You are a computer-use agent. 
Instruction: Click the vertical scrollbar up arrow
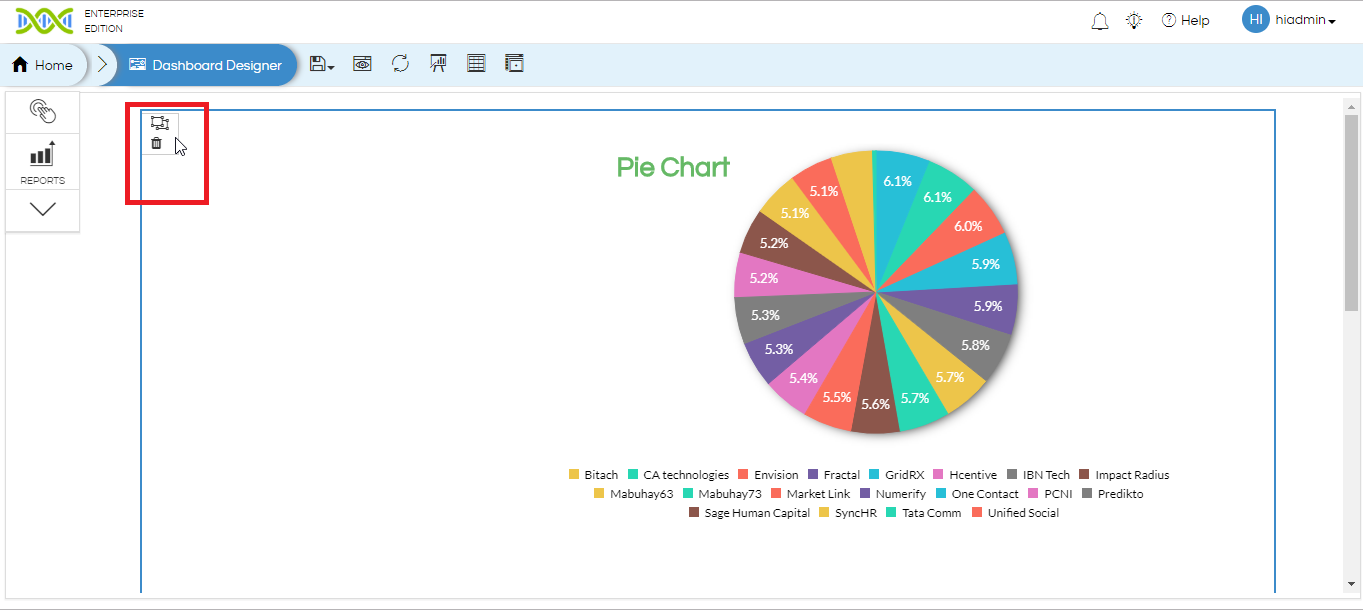pos(1351,105)
